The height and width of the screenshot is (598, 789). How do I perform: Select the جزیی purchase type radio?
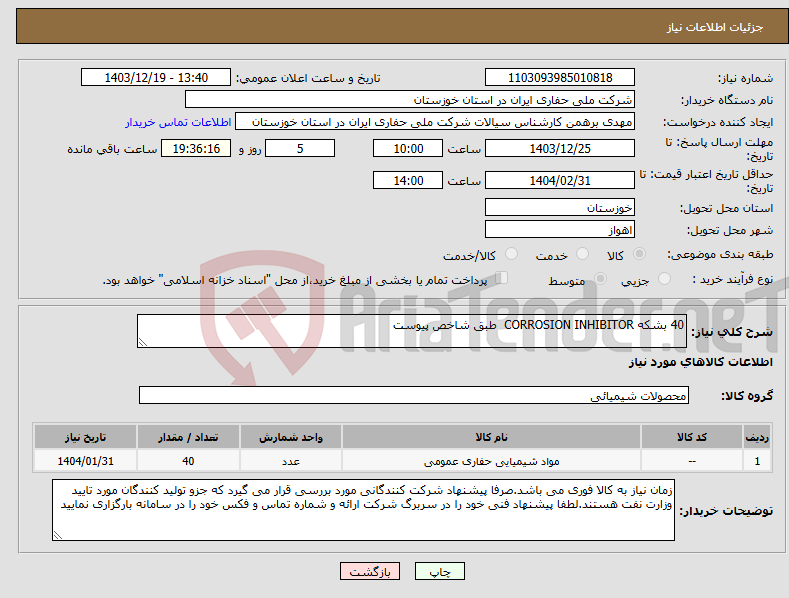pyautogui.click(x=664, y=278)
